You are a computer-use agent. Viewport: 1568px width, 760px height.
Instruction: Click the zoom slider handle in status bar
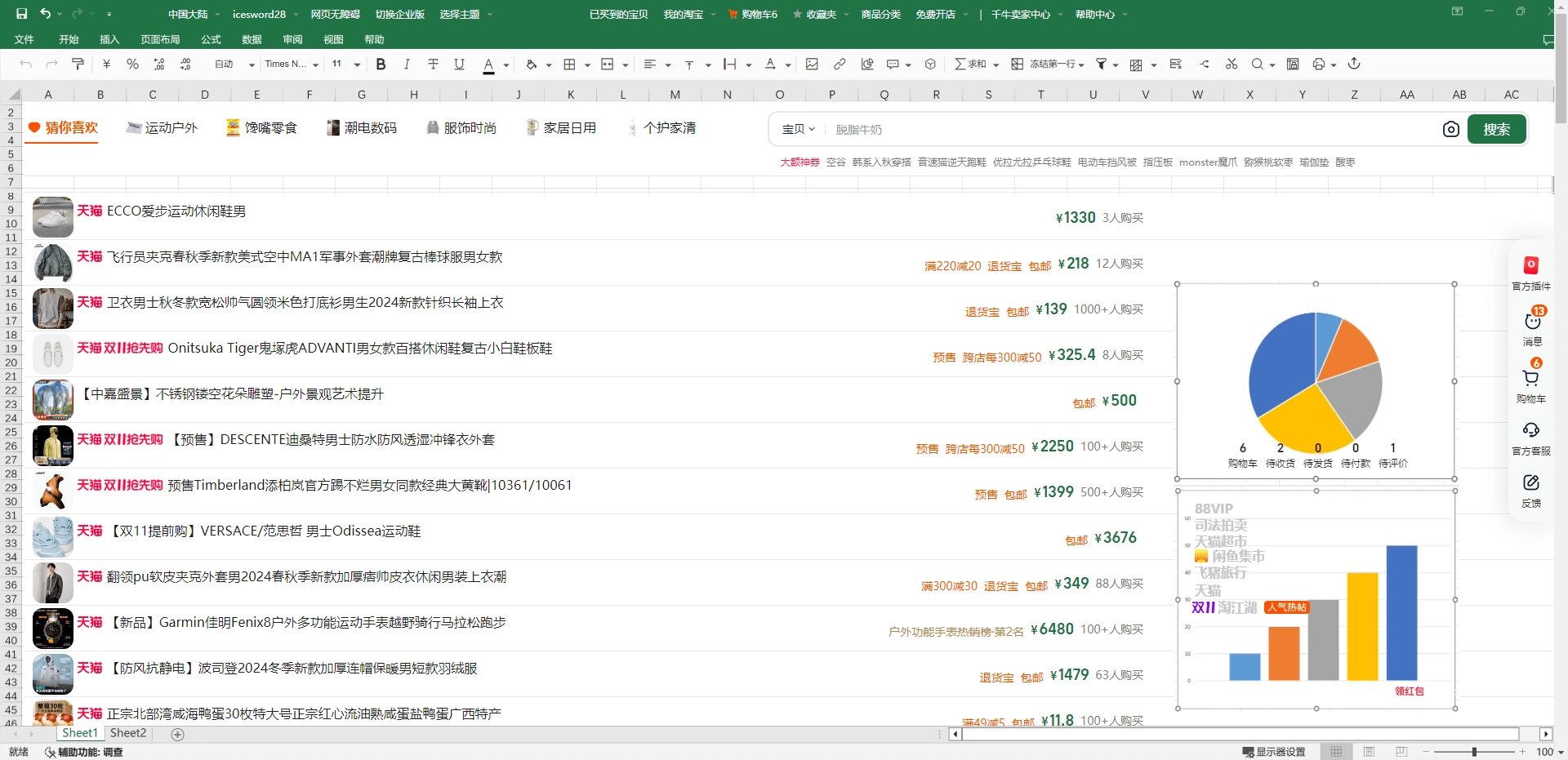tap(1474, 752)
